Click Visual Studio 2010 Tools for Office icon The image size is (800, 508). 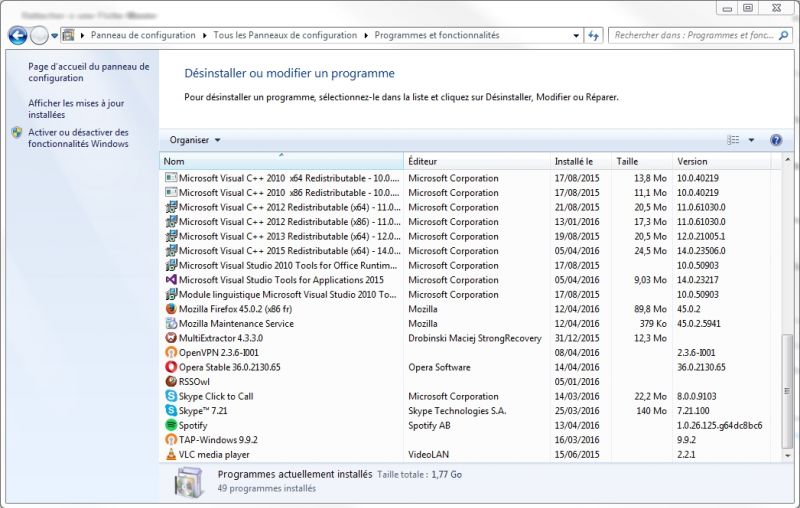(x=171, y=265)
